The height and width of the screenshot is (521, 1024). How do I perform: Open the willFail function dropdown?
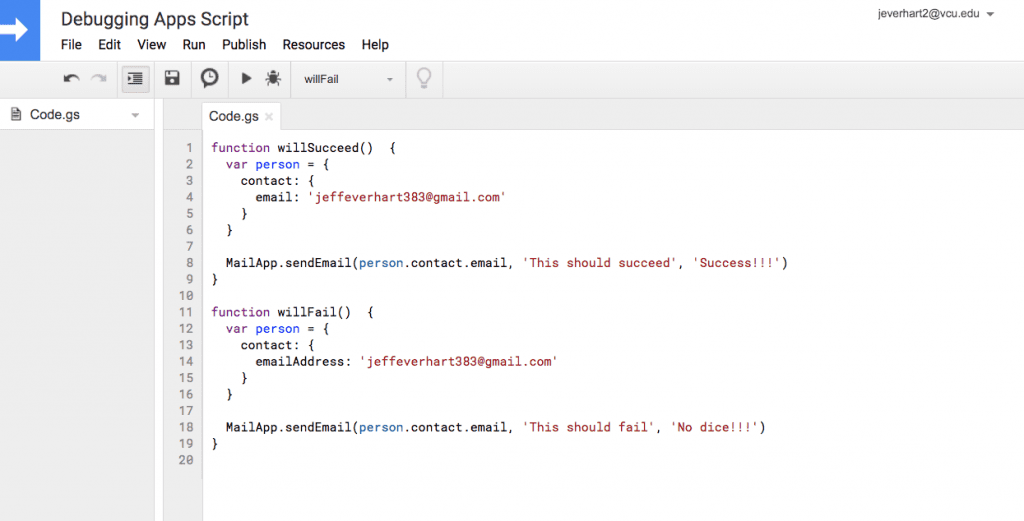pos(348,79)
